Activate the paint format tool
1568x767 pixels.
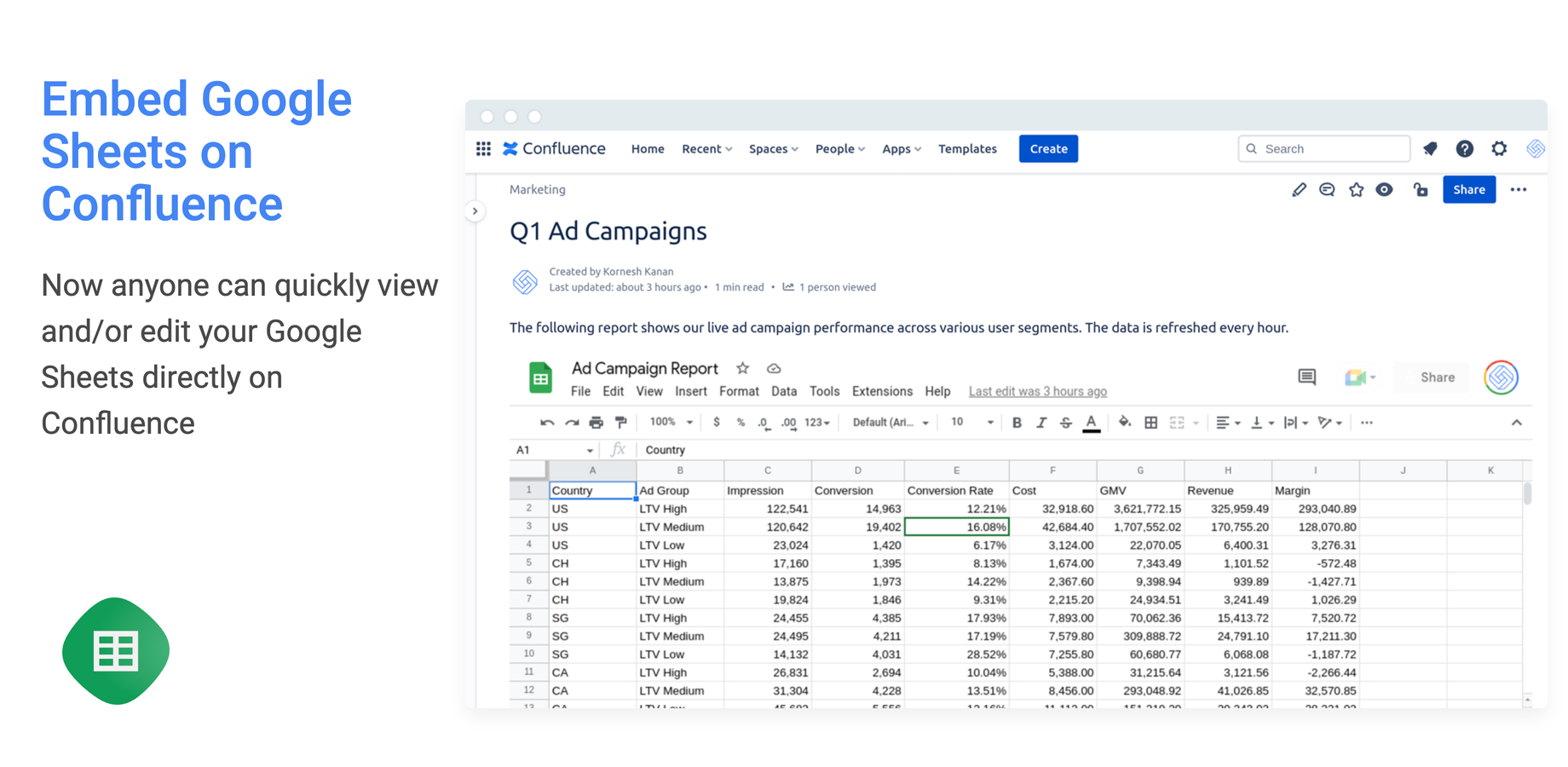(x=621, y=423)
